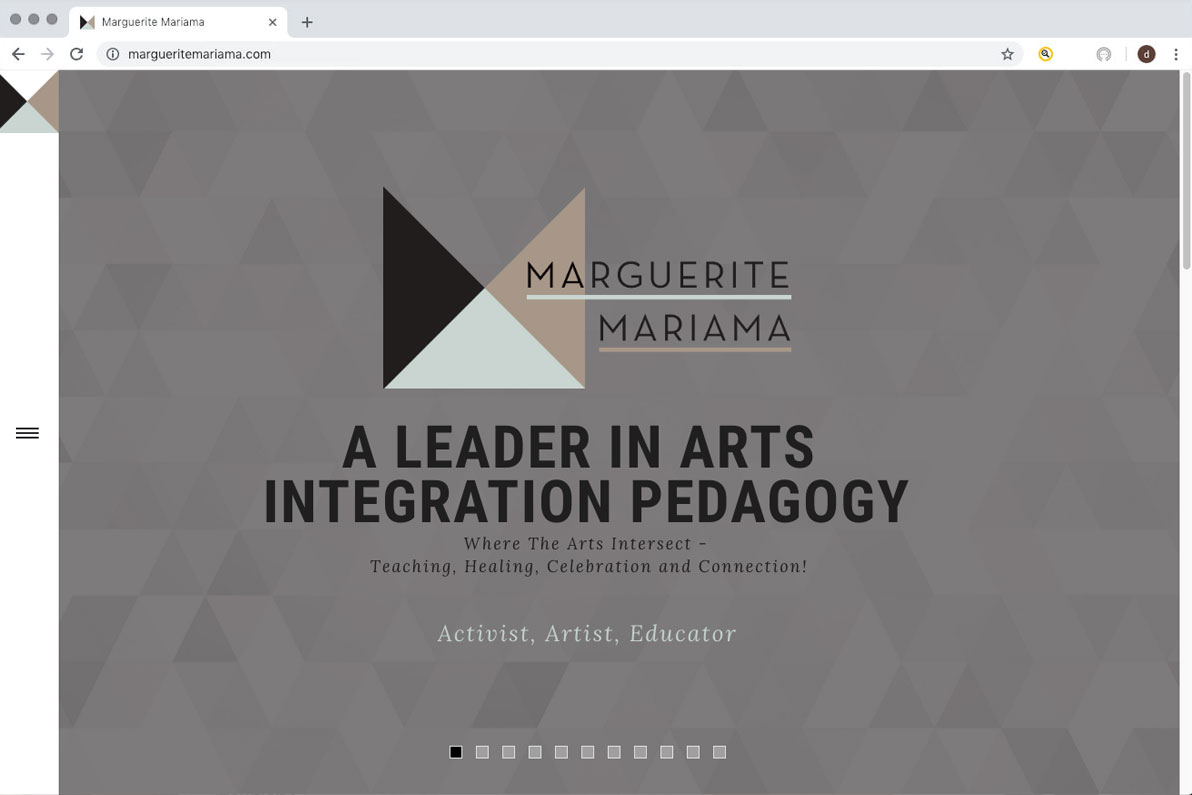Toggle the bookmark star for this page

1007,54
